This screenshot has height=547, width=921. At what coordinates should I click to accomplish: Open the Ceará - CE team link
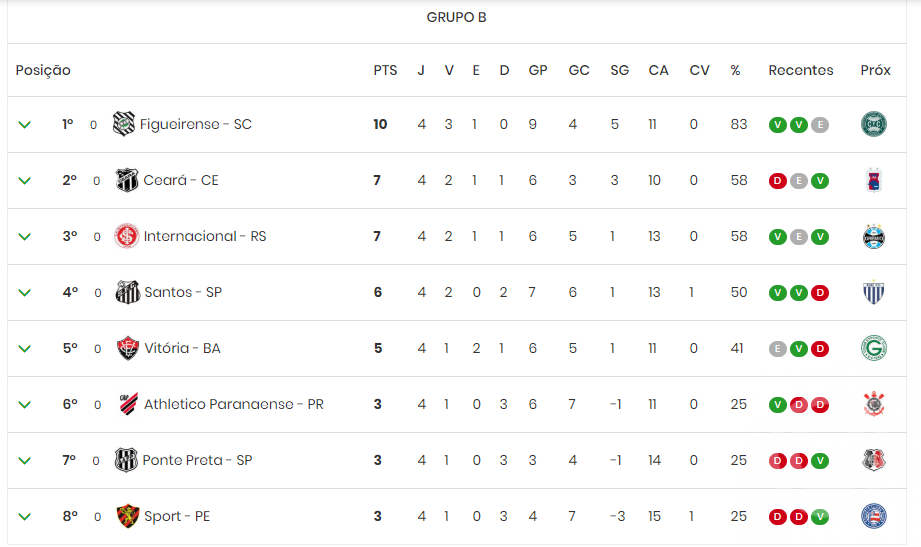(181, 180)
